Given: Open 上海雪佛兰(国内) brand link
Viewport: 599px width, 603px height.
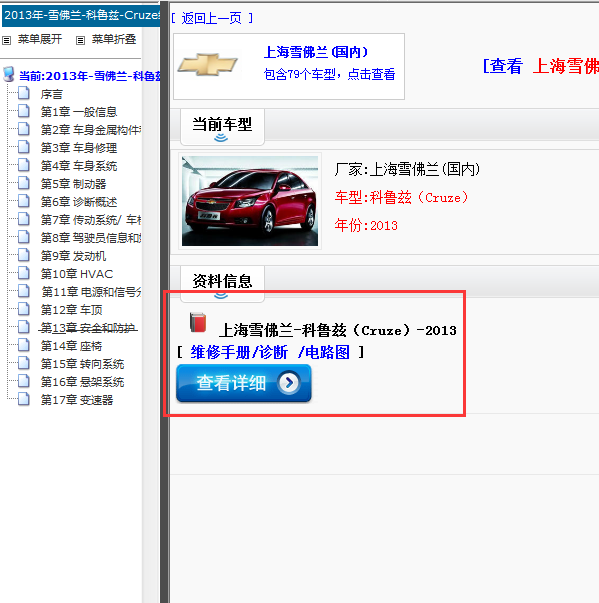Looking at the screenshot, I should click(316, 52).
